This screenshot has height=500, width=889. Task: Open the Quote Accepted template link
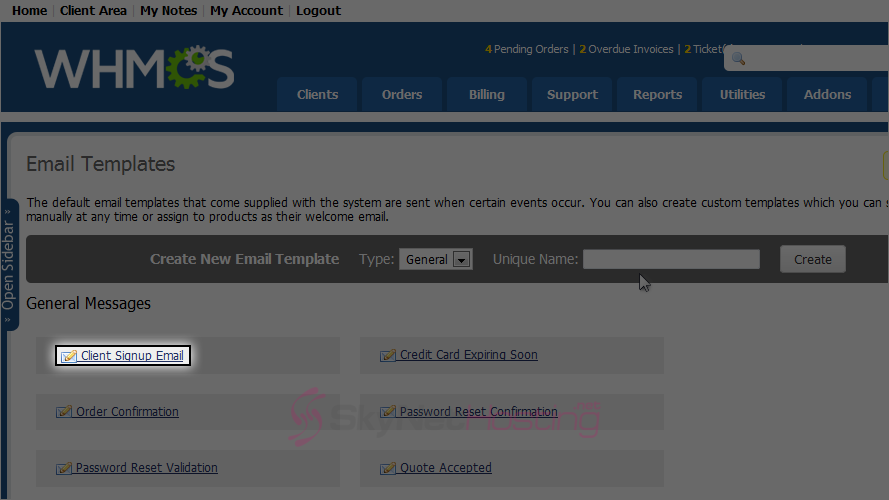click(446, 468)
